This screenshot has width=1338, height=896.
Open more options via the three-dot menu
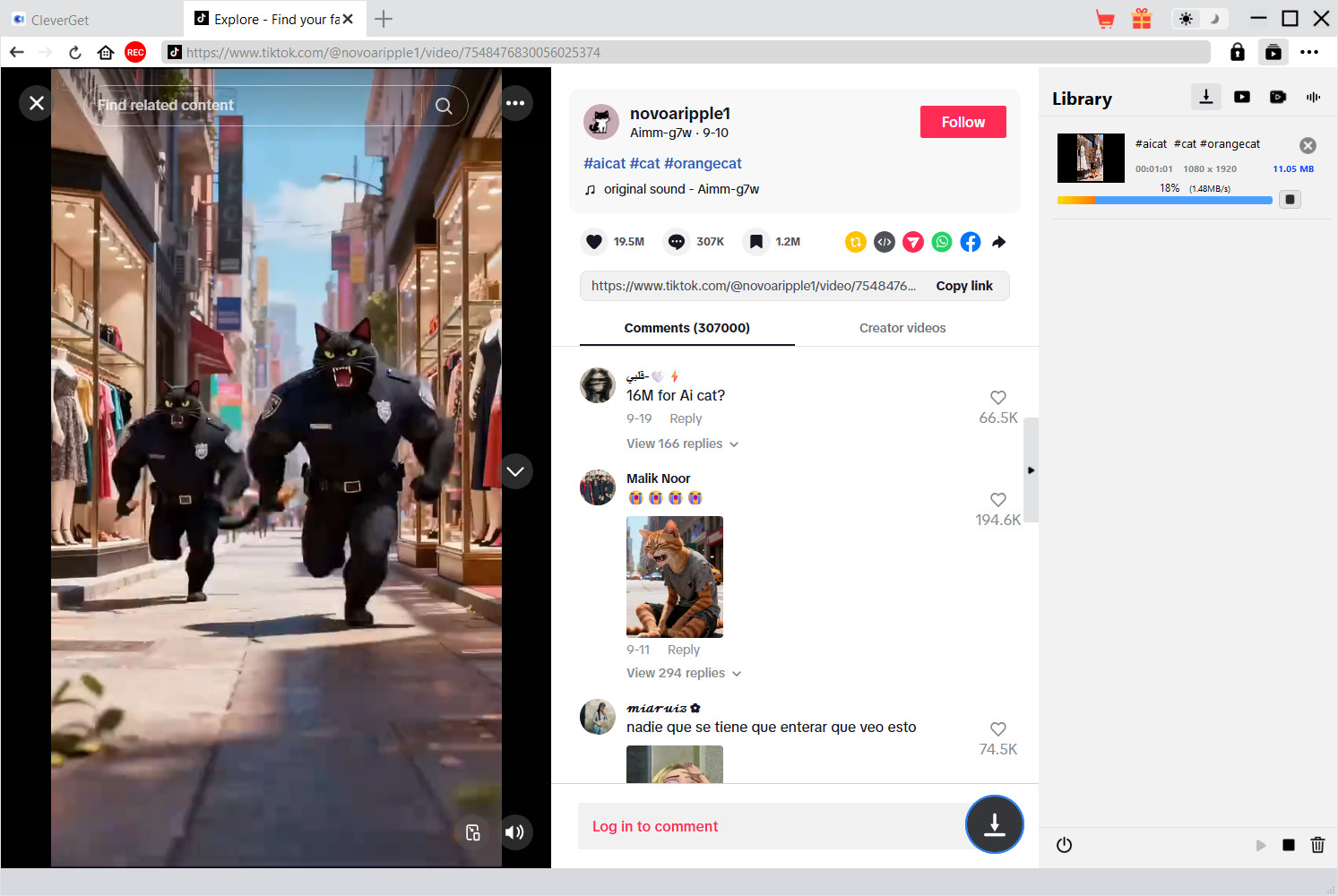515,103
